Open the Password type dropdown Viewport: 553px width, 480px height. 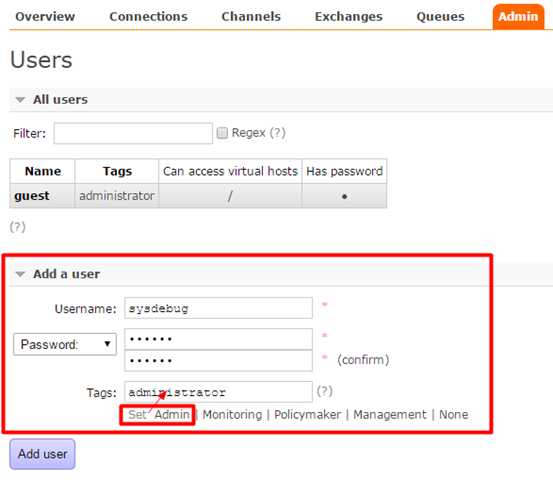(x=65, y=344)
